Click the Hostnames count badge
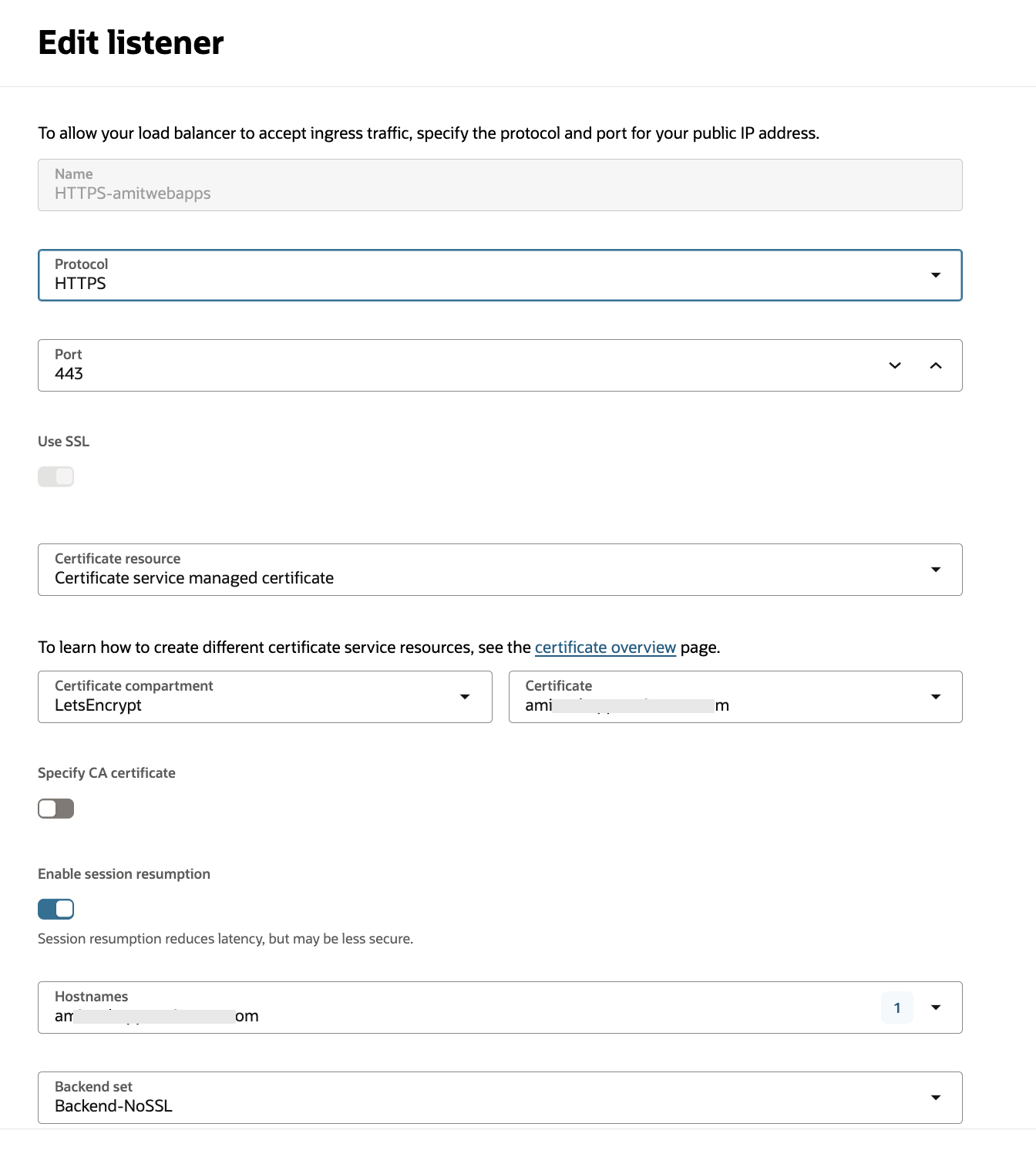The image size is (1036, 1164). pos(896,1008)
